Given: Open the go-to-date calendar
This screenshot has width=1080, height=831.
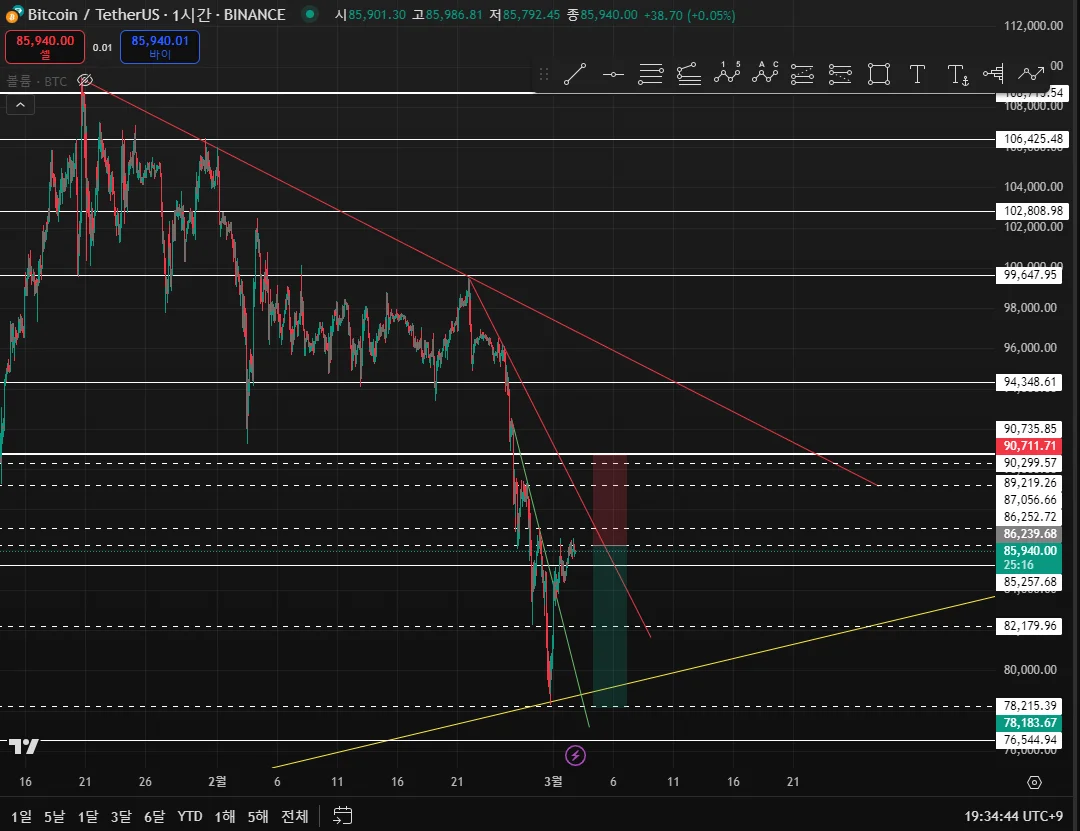Looking at the screenshot, I should click(x=342, y=816).
